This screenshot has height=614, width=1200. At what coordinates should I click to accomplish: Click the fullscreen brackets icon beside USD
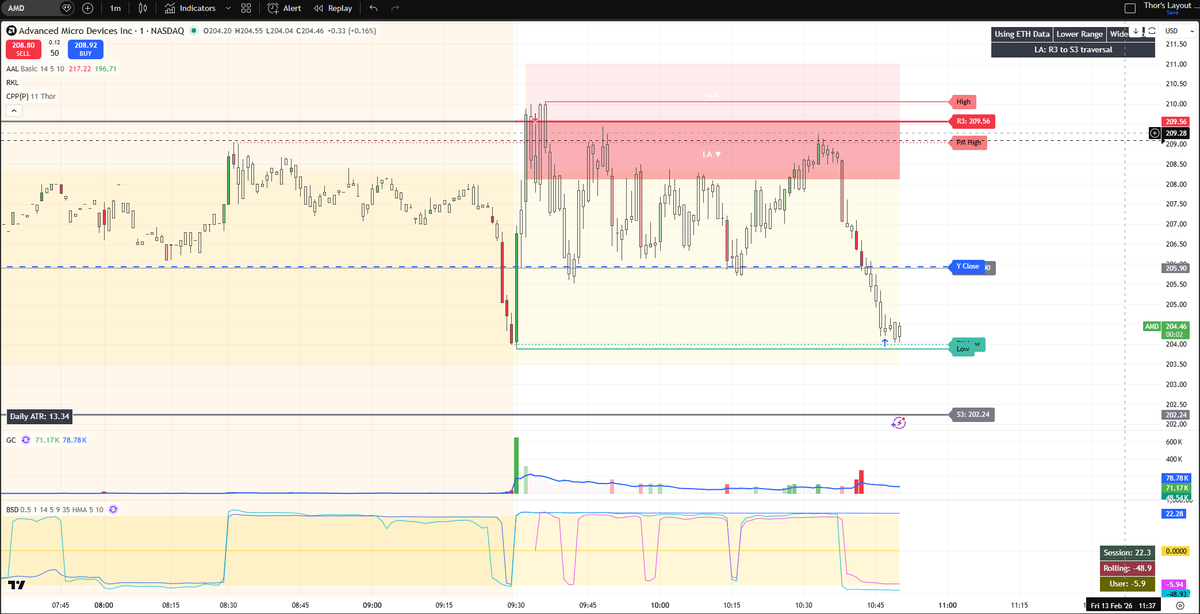pyautogui.click(x=1154, y=33)
